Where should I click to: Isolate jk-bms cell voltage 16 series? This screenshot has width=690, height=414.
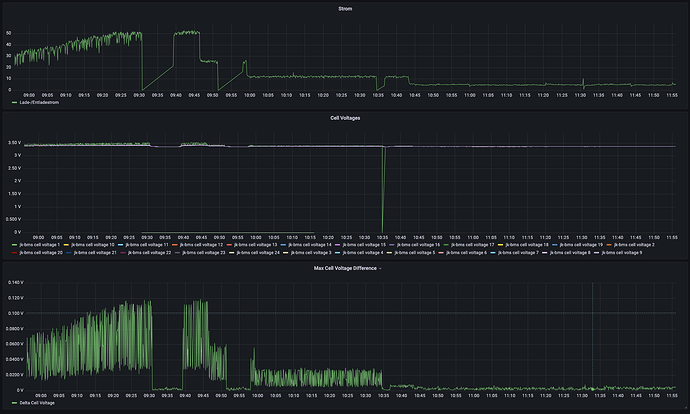point(419,244)
